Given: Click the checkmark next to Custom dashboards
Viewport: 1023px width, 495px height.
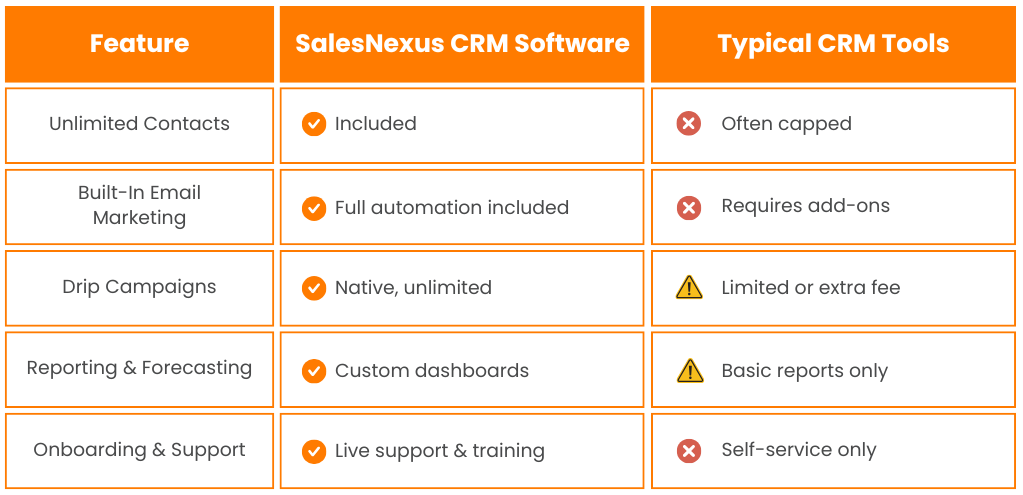Looking at the screenshot, I should click(314, 370).
